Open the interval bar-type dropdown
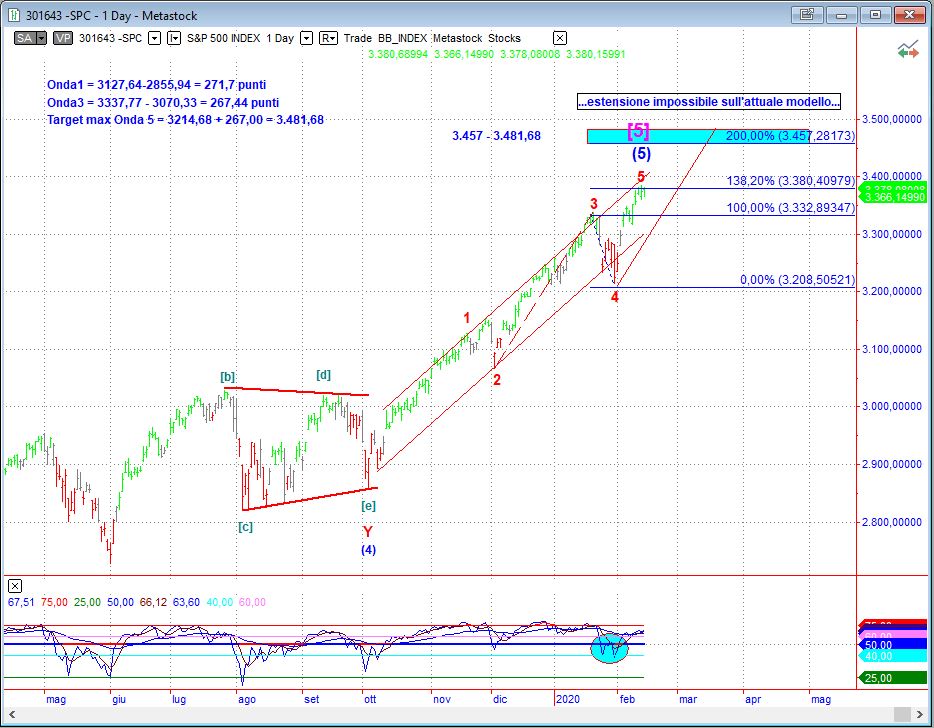934x728 pixels. point(174,38)
